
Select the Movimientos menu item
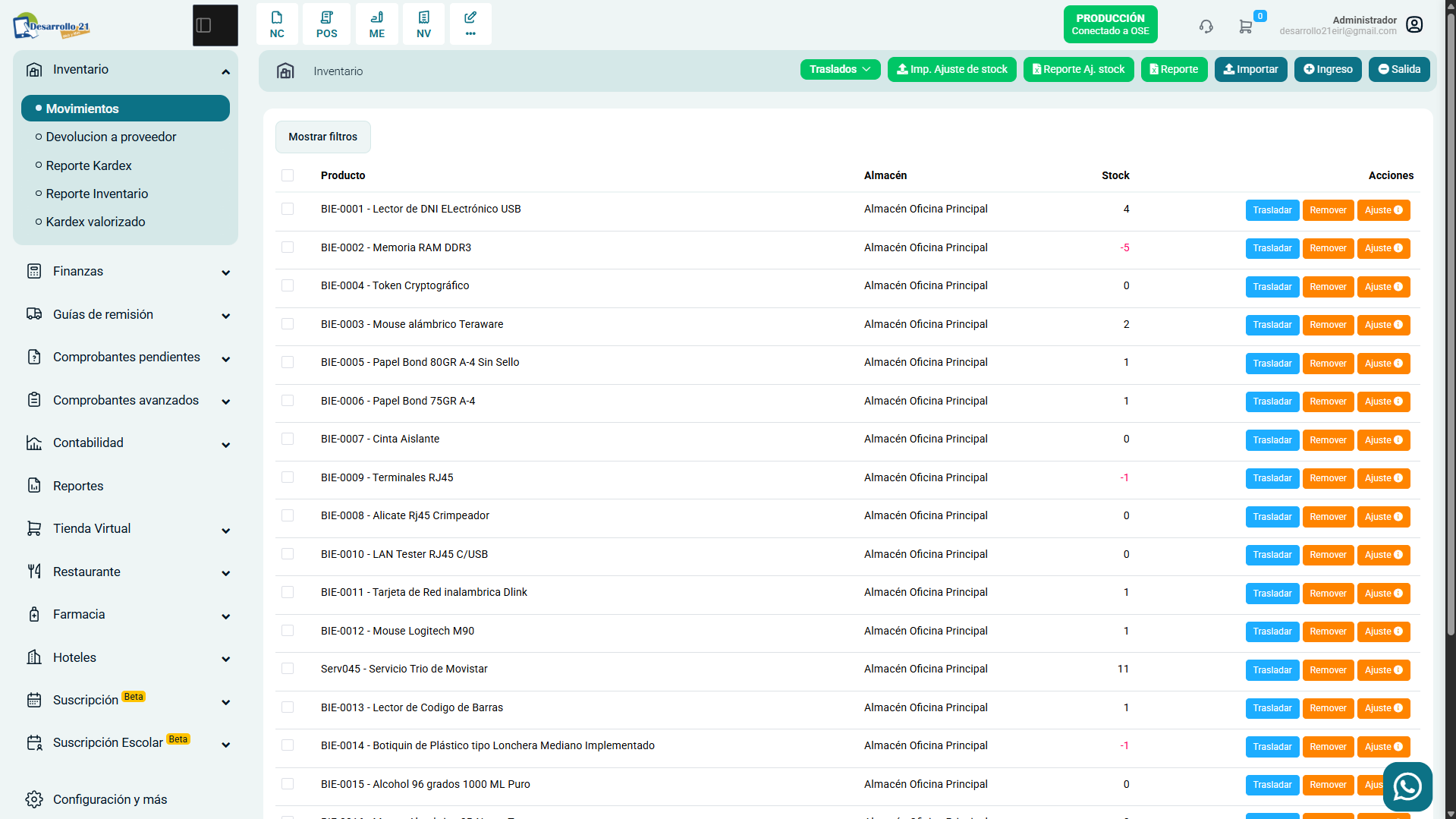125,109
